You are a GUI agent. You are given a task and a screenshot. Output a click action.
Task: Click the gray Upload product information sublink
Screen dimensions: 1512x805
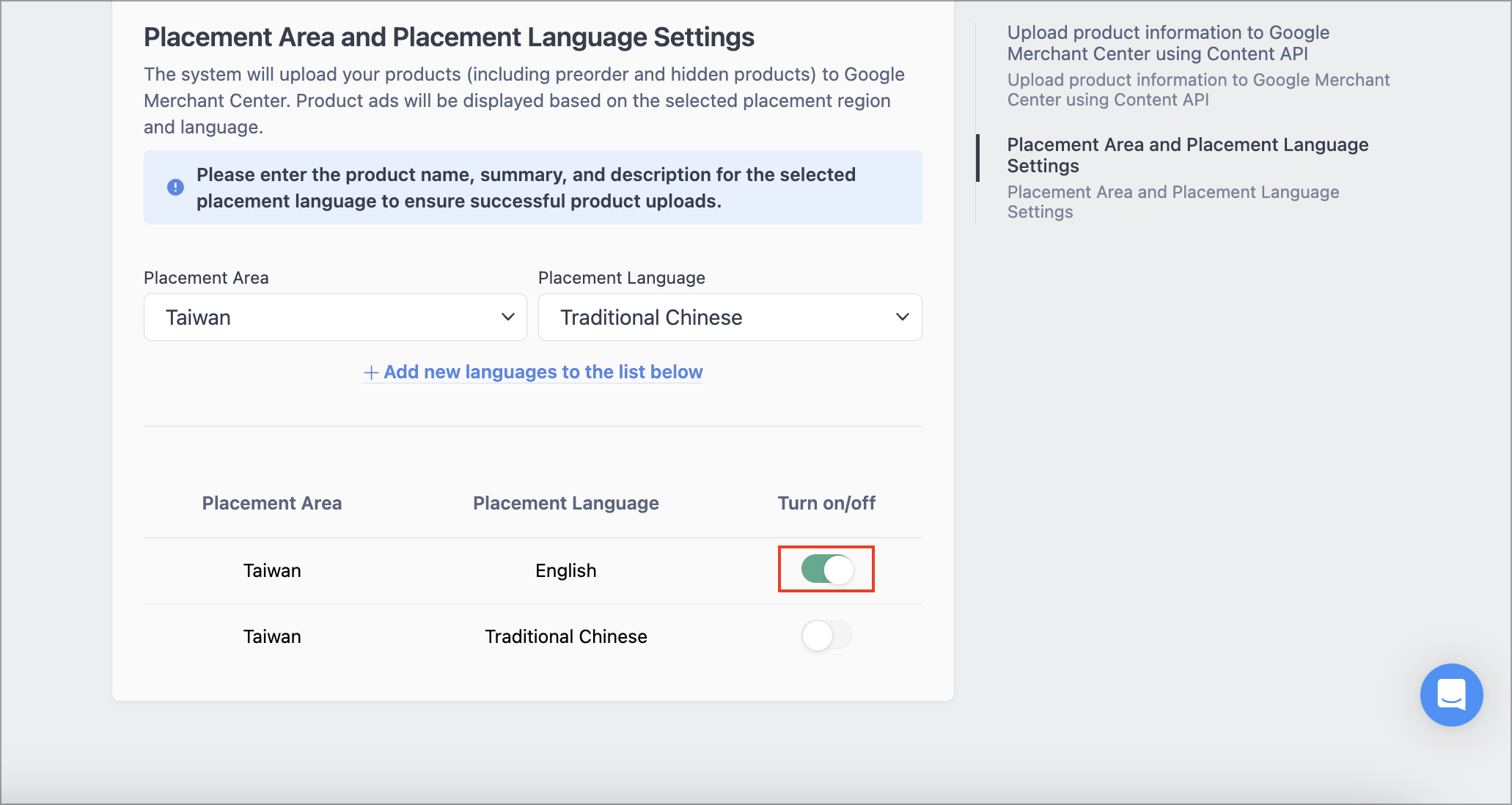tap(1198, 89)
